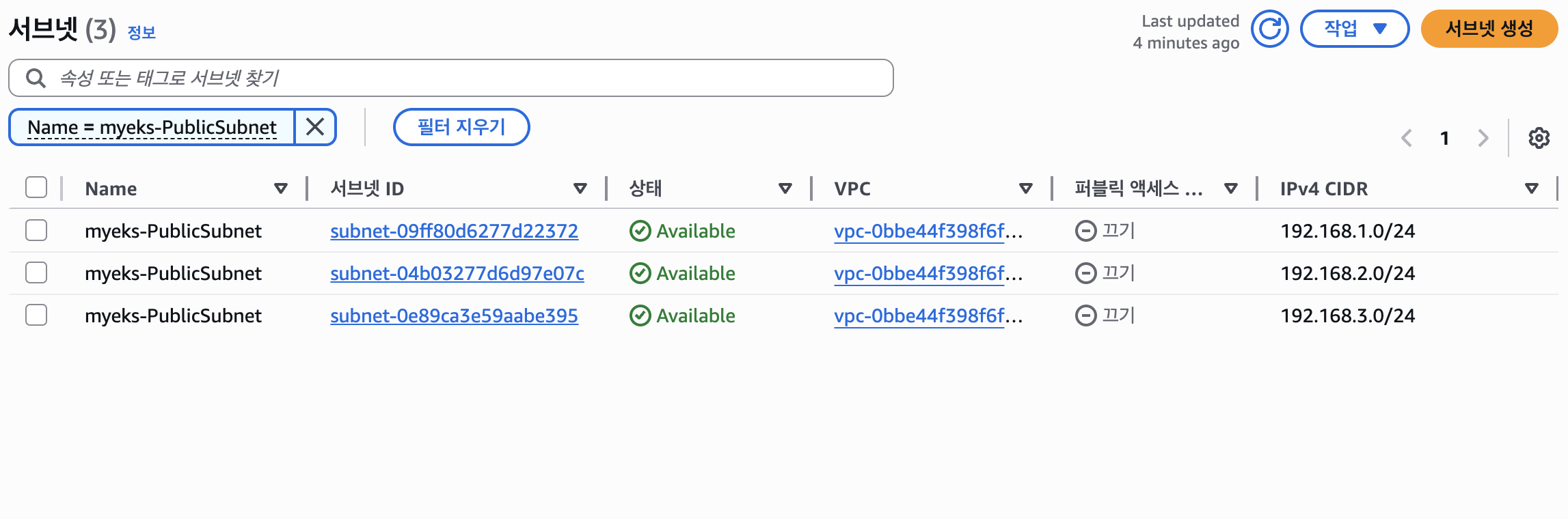Remove the Name = myeks-PublicSubnet filter
Viewport: 1568px width, 519px height.
pyautogui.click(x=315, y=127)
